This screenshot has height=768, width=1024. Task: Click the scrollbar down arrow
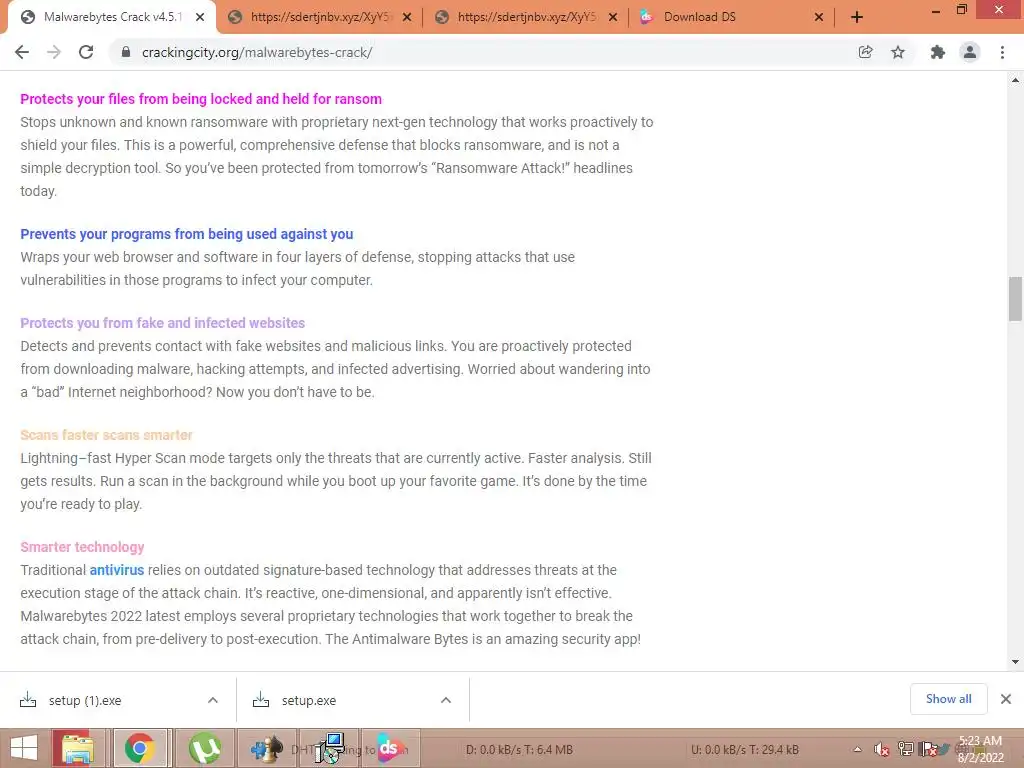(1015, 662)
